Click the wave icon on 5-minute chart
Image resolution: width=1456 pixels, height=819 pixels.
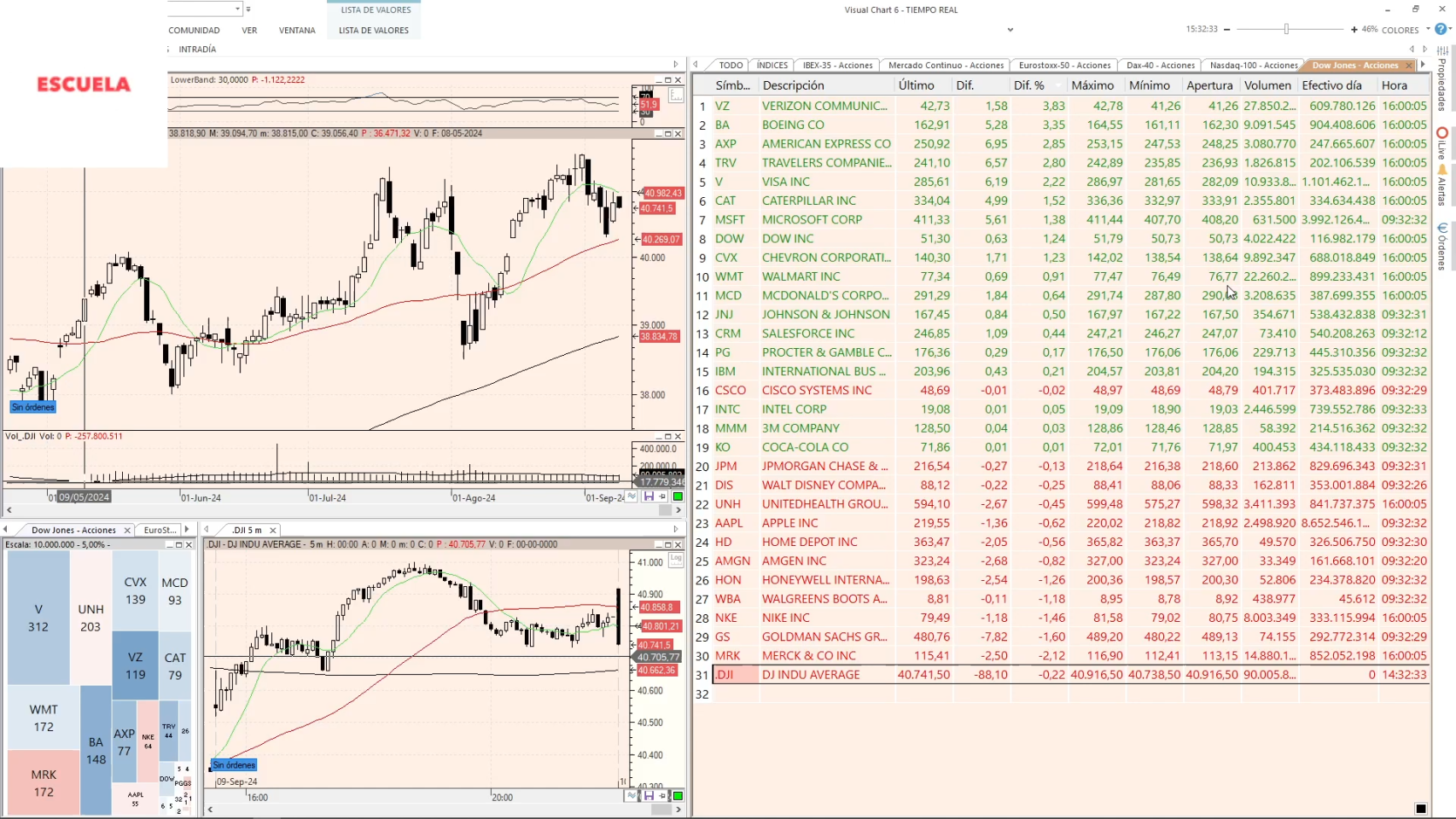[x=632, y=796]
